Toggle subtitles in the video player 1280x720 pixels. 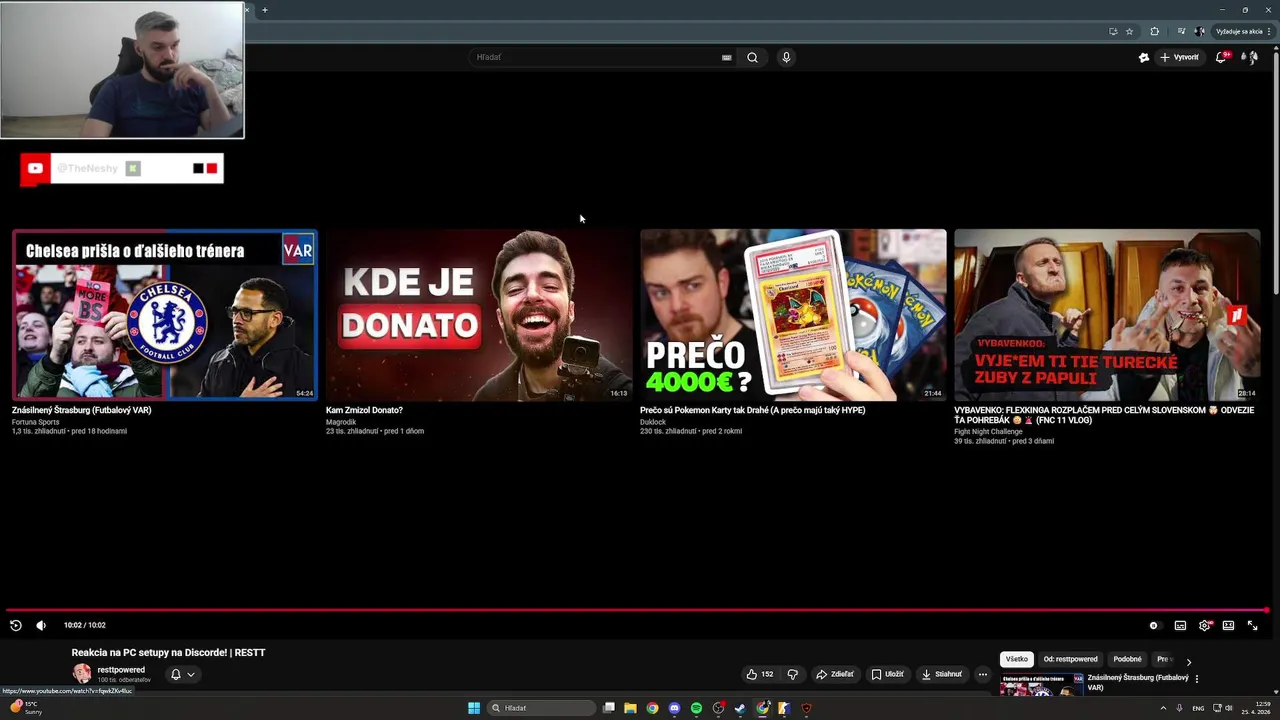tap(1180, 625)
